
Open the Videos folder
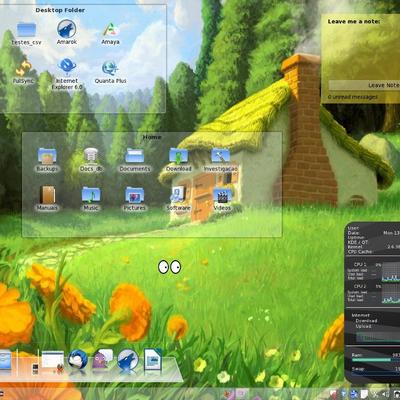tap(222, 198)
